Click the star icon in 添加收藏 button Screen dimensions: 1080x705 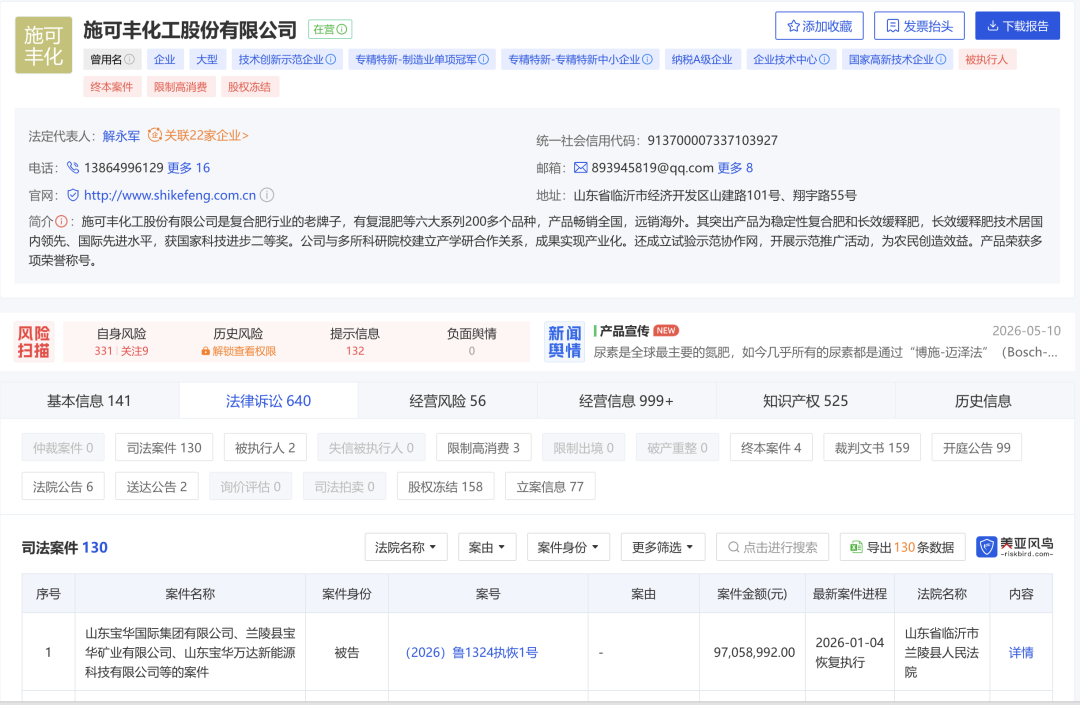(x=793, y=26)
